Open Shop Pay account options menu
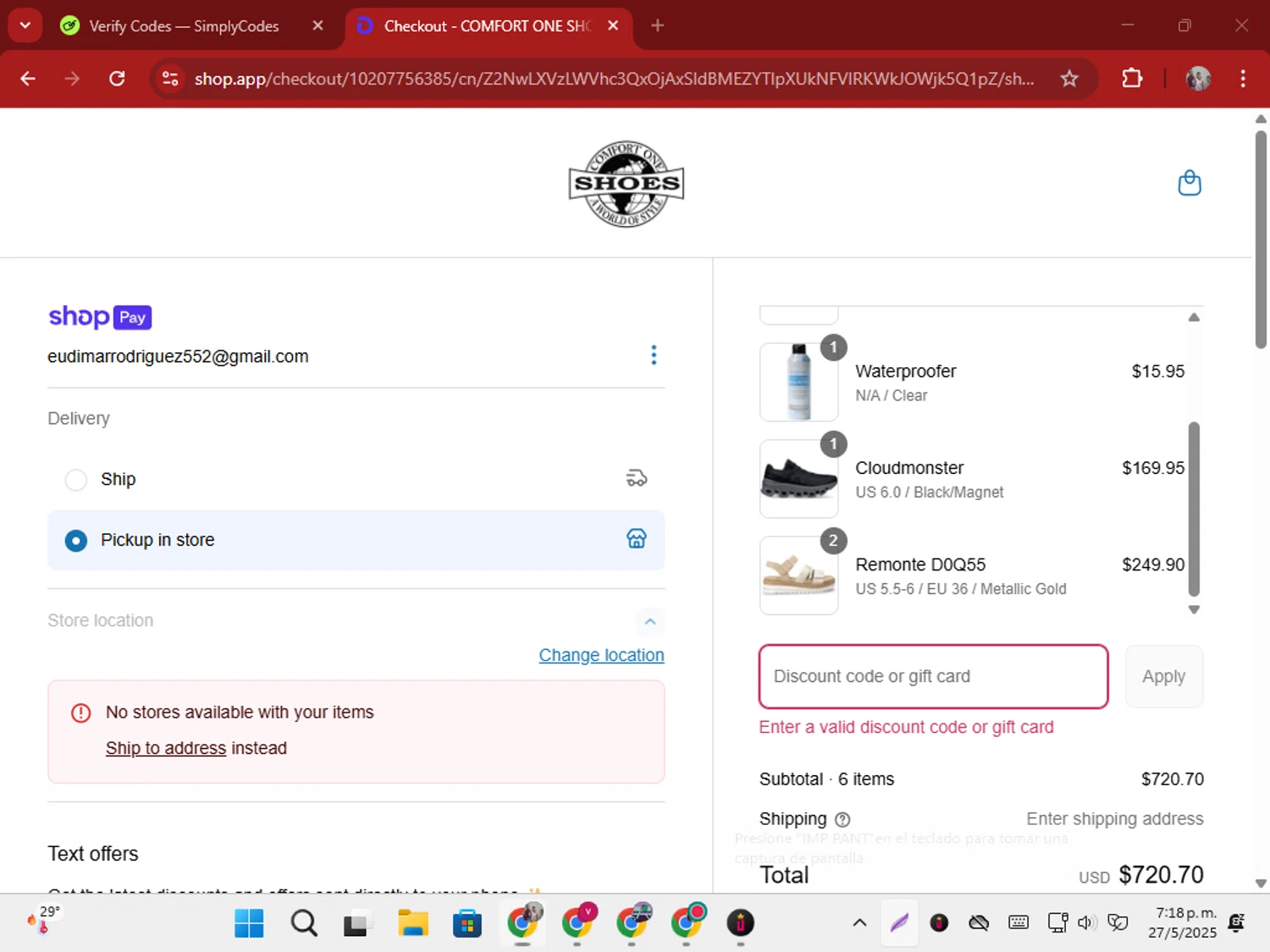The height and width of the screenshot is (952, 1270). 654,355
